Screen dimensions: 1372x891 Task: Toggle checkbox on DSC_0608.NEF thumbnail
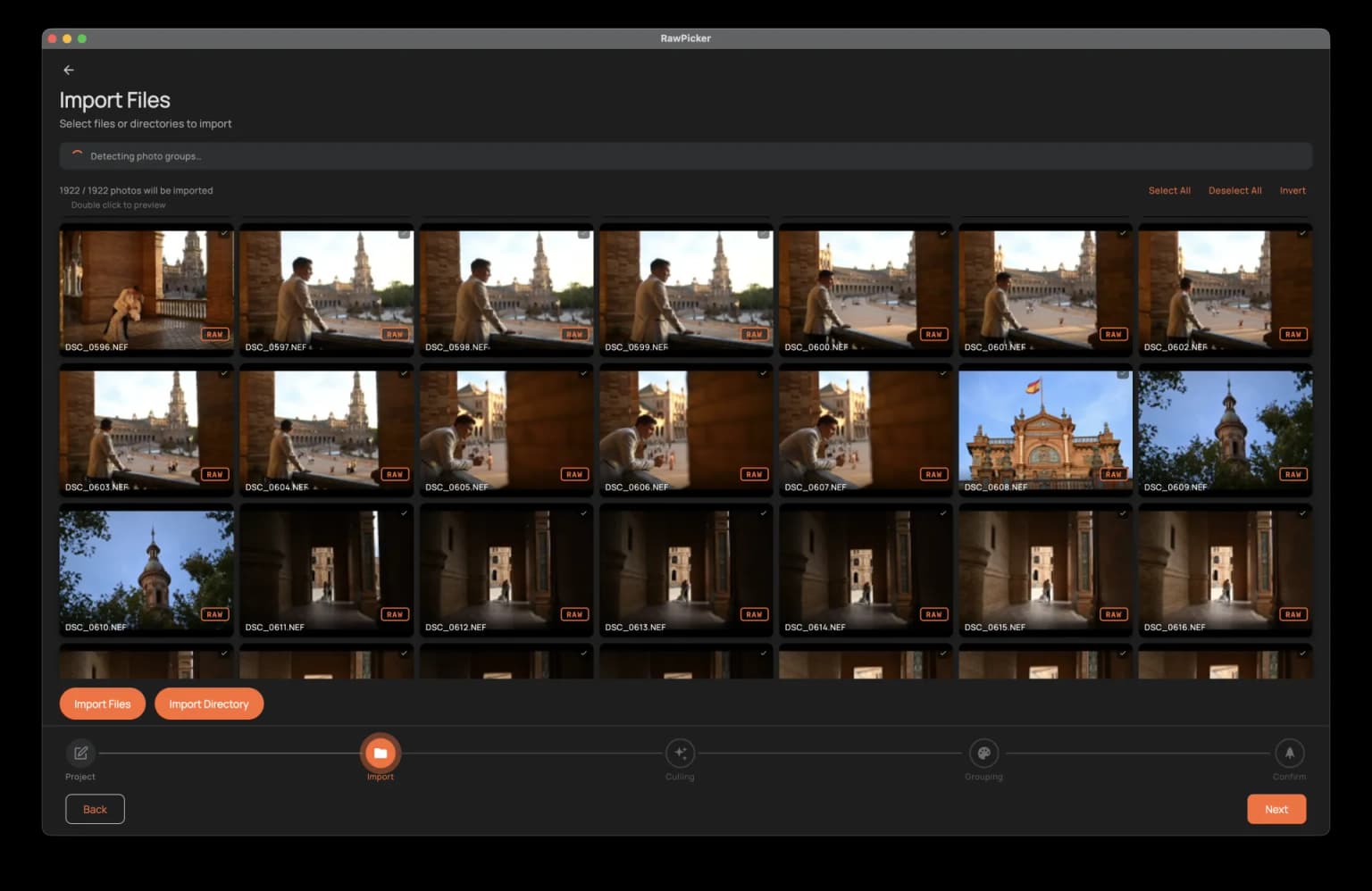tap(1123, 373)
